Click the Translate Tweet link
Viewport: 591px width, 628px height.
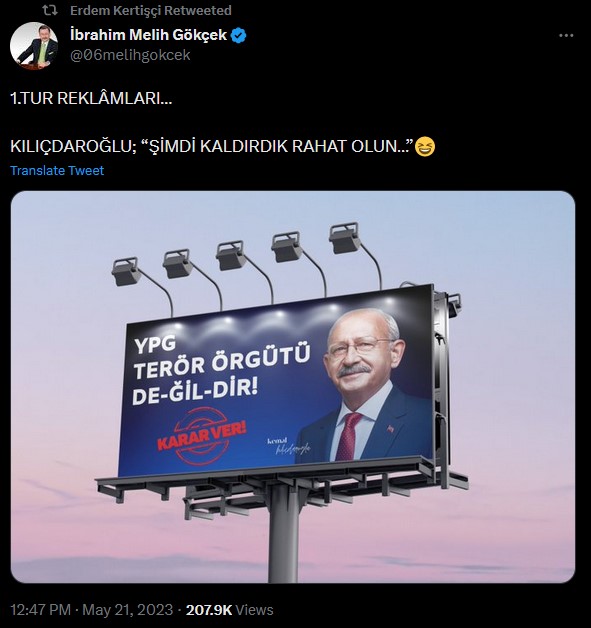(x=57, y=171)
